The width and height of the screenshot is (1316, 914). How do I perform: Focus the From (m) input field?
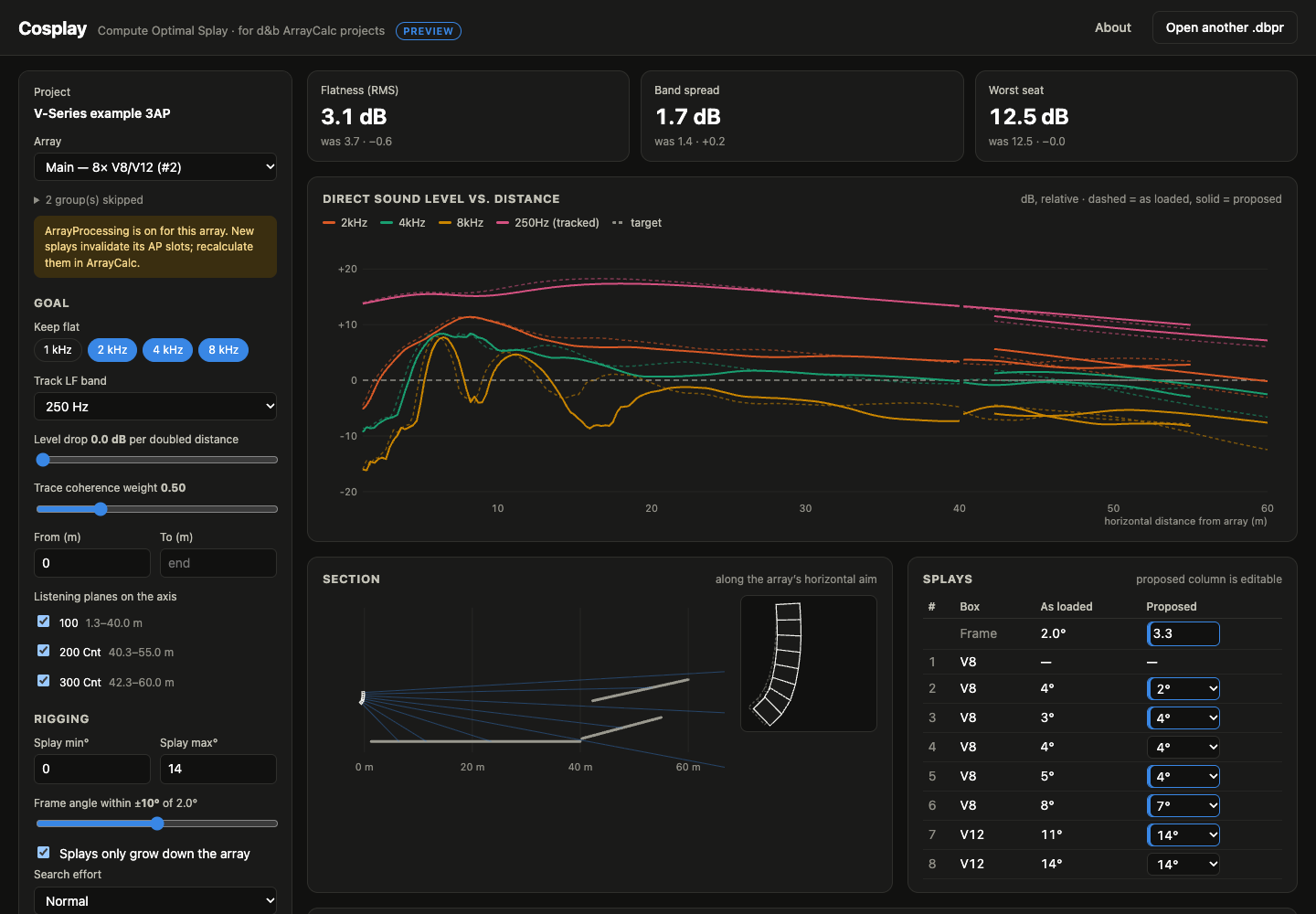pyautogui.click(x=92, y=563)
